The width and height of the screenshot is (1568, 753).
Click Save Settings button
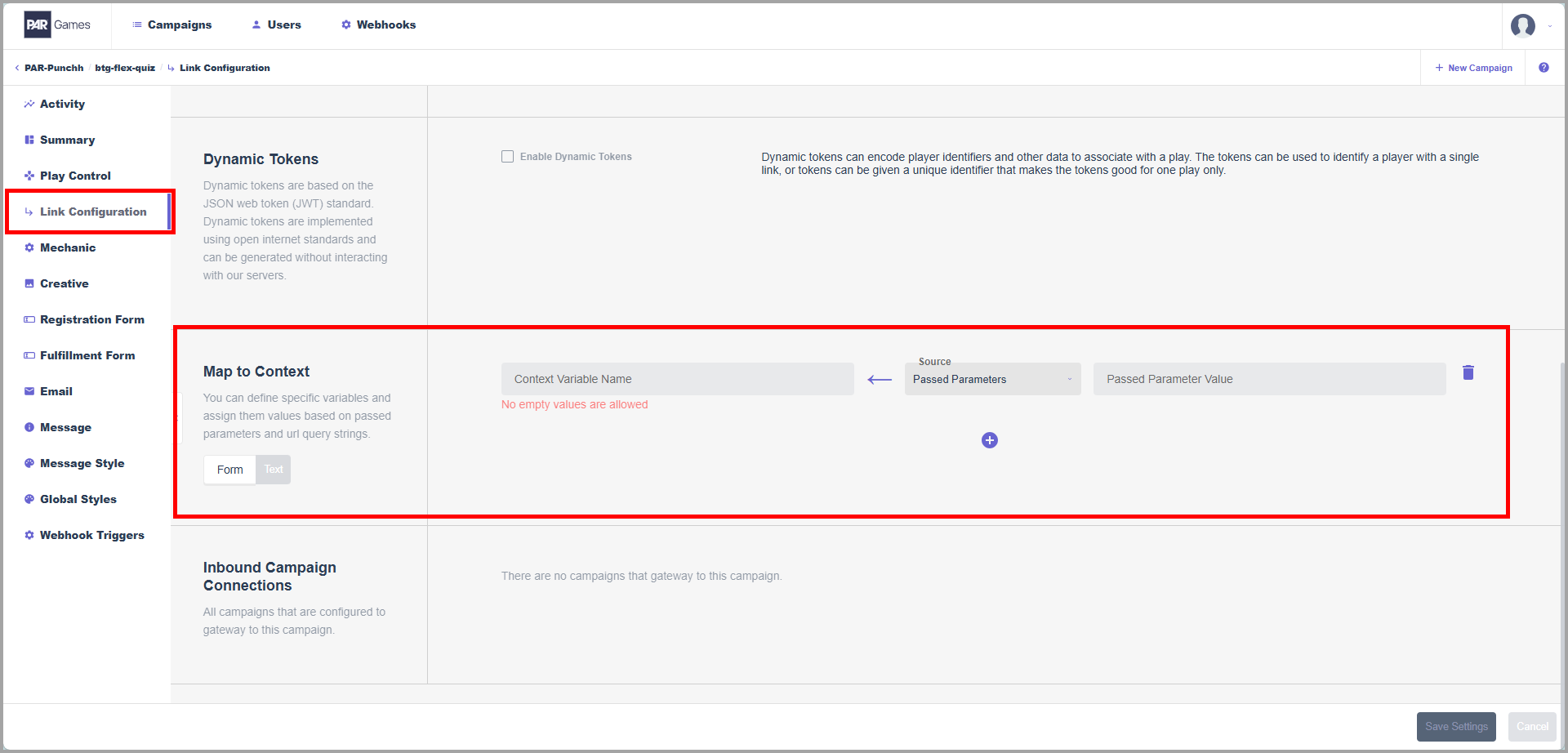[1456, 727]
